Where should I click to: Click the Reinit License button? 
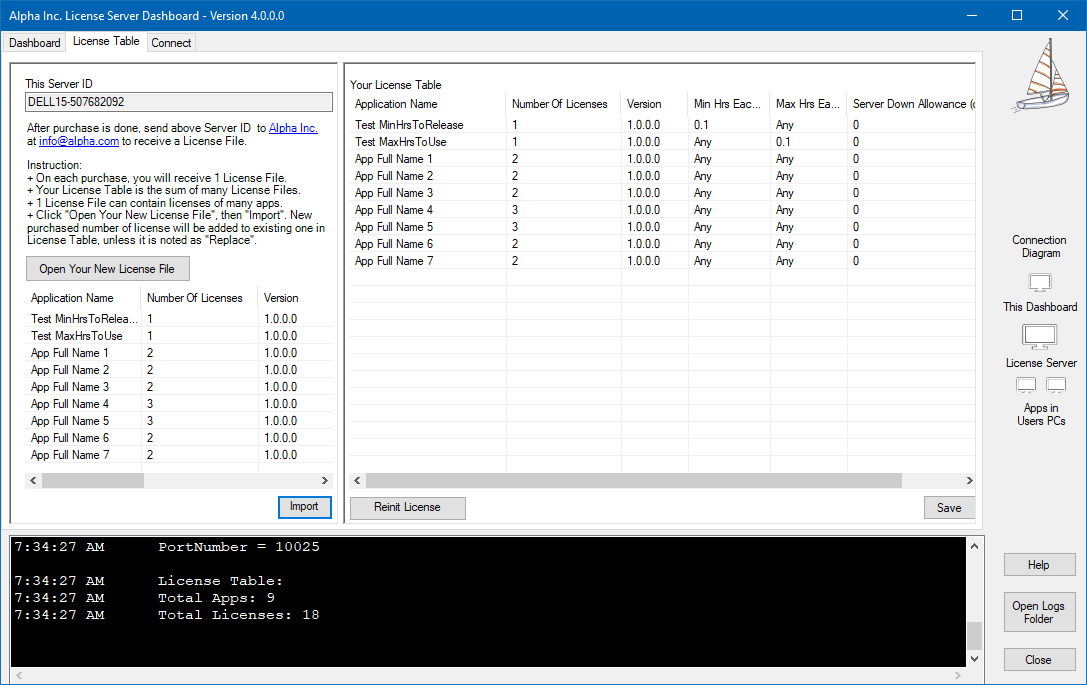pyautogui.click(x=408, y=508)
